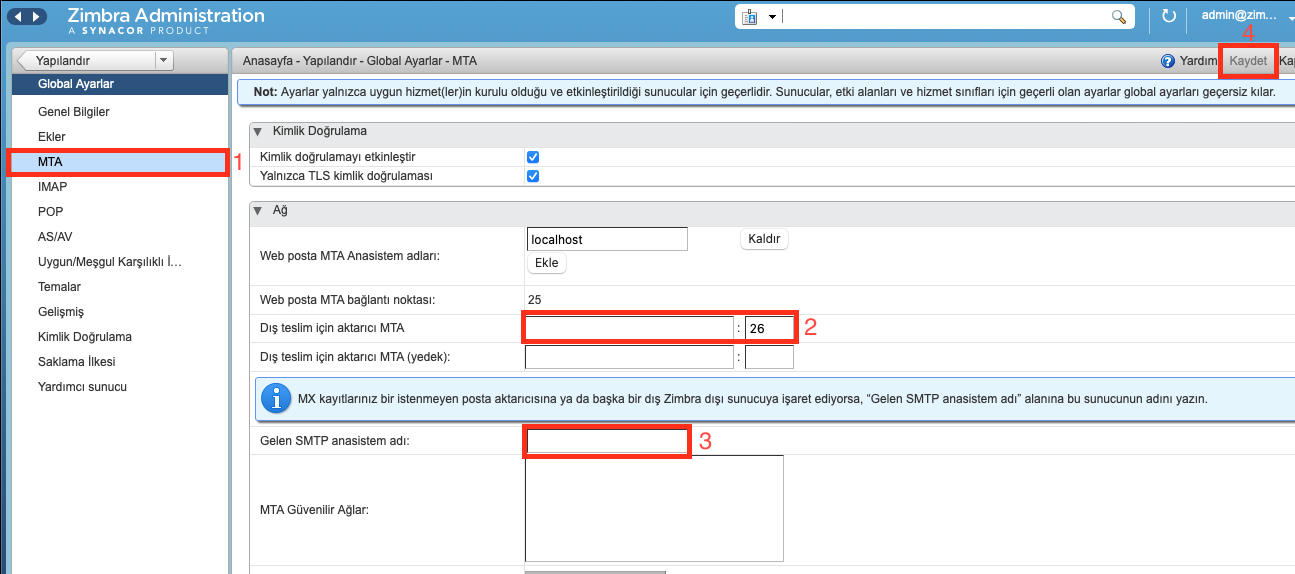The image size is (1295, 574).
Task: Toggle Kimlik doğrulamayı etkinleştir checkbox
Action: (x=533, y=157)
